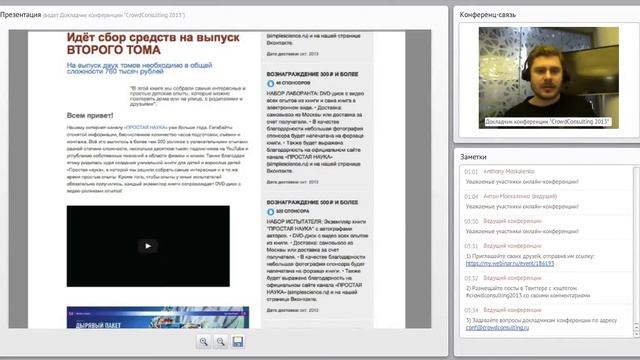640x360 pixels.
Task: Click the sponsor count icon under 500 ₽ reward
Action: pyautogui.click(x=270, y=212)
